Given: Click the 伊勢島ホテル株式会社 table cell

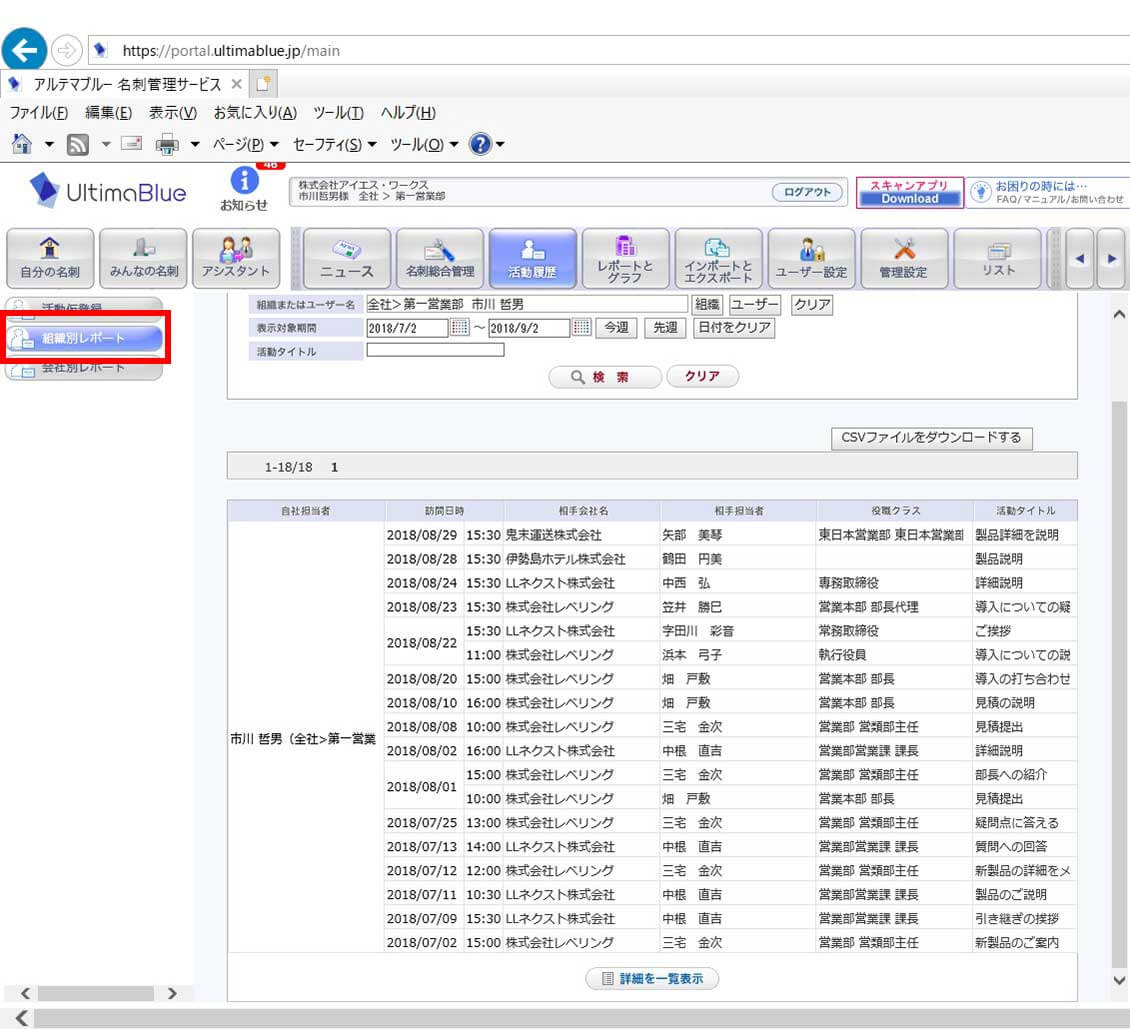Looking at the screenshot, I should click(x=582, y=559).
